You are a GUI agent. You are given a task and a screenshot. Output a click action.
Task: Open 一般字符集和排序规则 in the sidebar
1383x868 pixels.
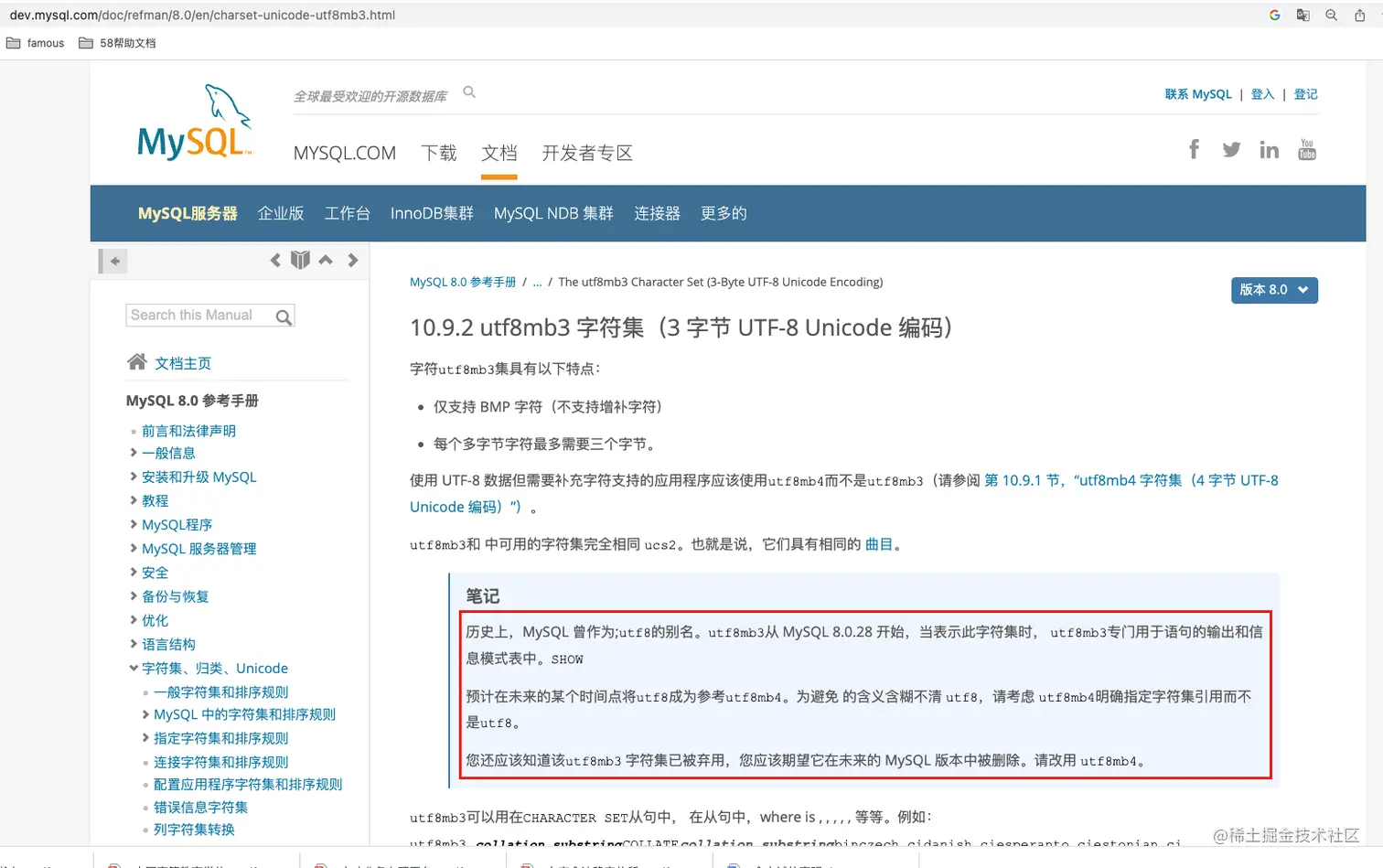220,691
